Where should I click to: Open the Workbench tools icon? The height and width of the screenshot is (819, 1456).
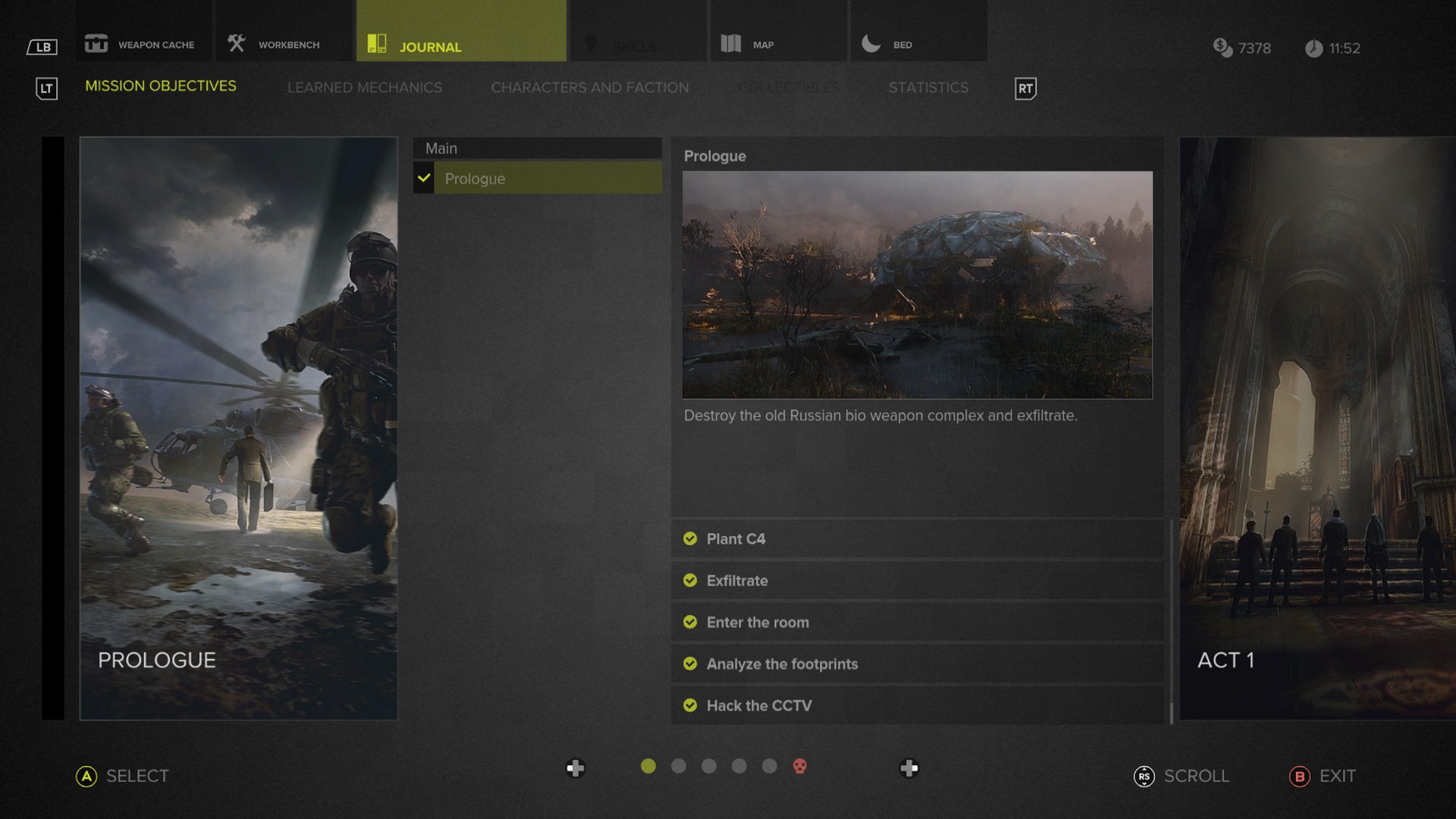click(x=237, y=44)
